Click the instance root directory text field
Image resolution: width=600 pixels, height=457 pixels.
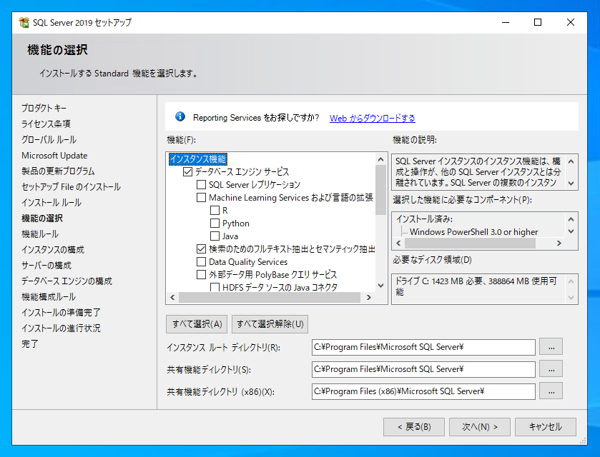tap(424, 347)
